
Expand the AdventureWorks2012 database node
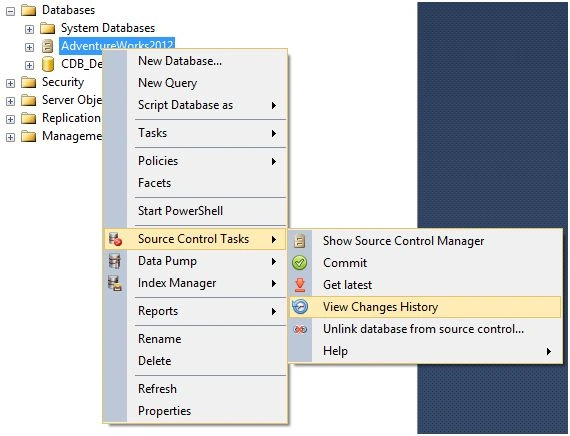tap(29, 47)
